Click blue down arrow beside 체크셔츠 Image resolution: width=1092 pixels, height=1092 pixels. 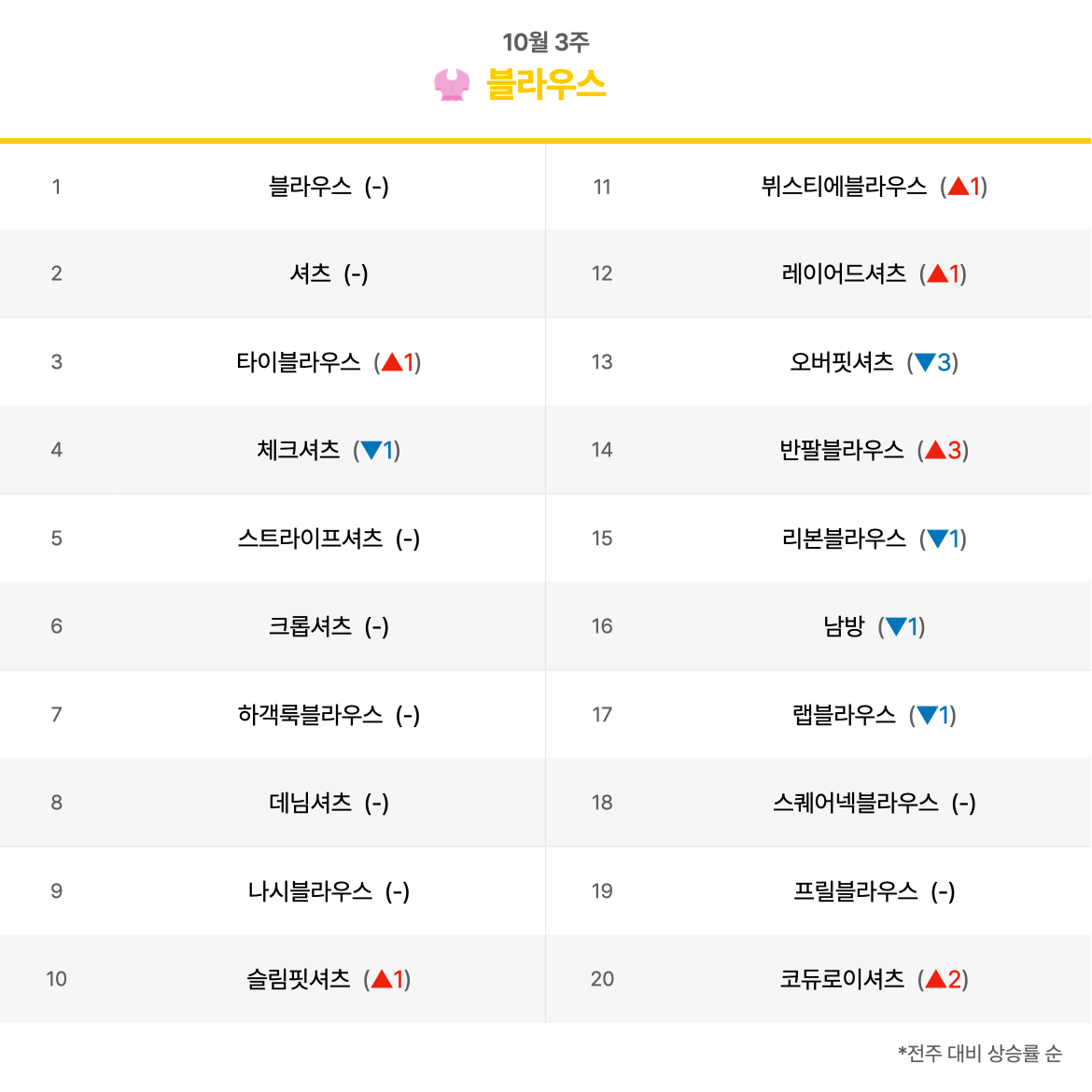371,451
